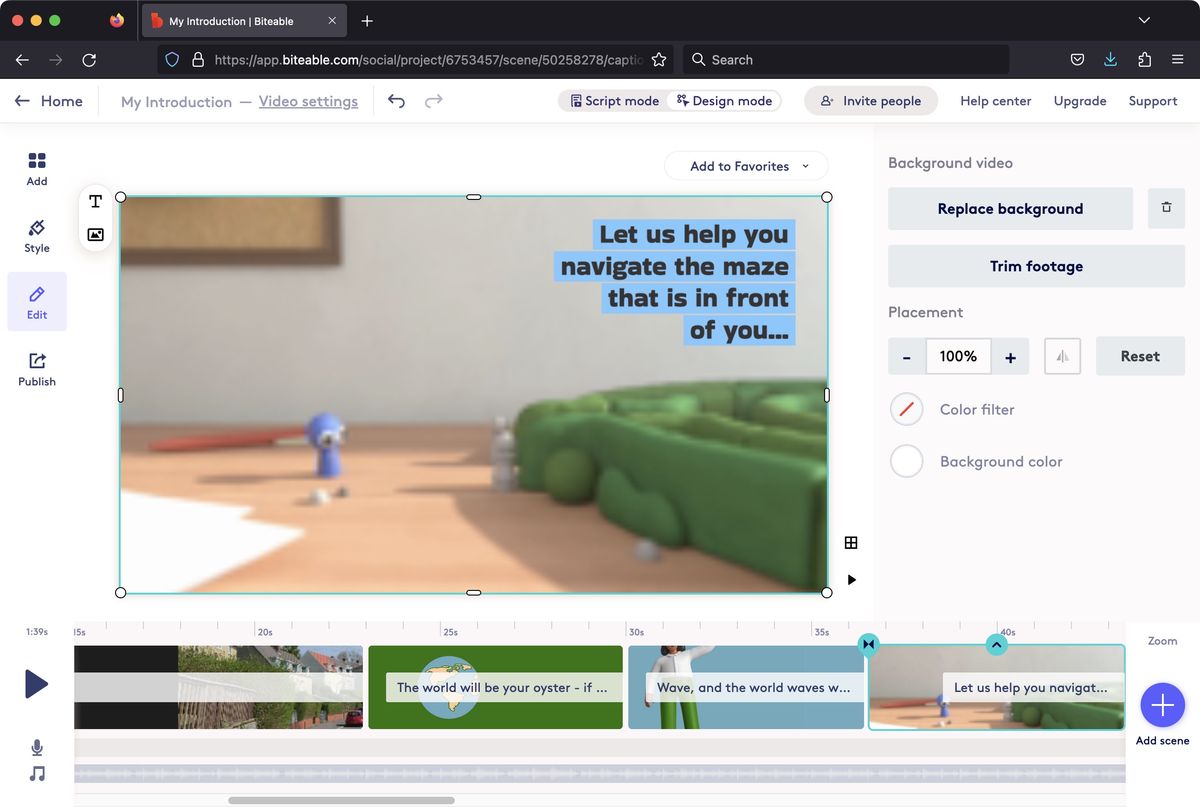The height and width of the screenshot is (807, 1200).
Task: Switch to Design mode
Action: pyautogui.click(x=724, y=100)
